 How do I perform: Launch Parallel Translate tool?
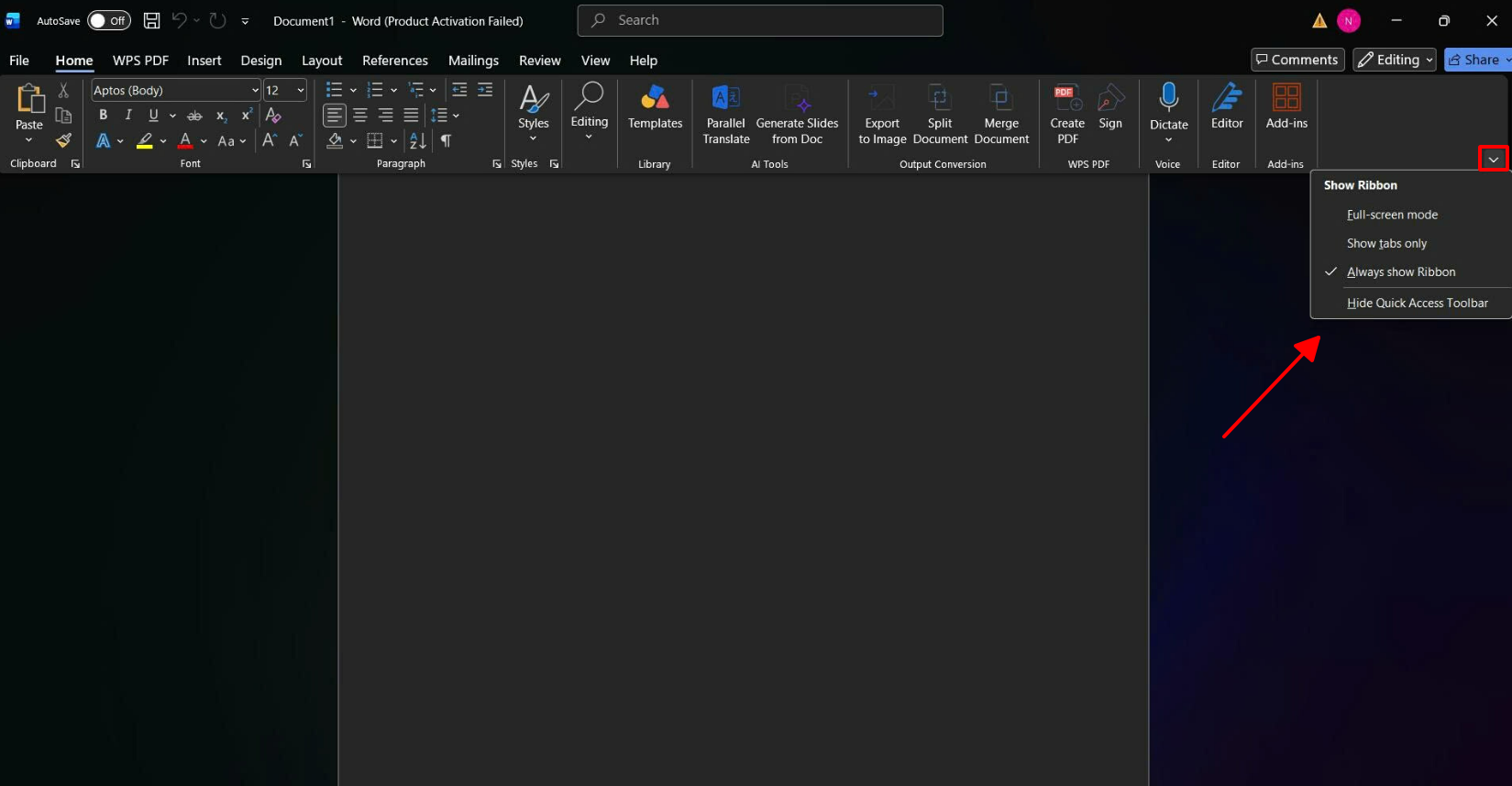(726, 115)
